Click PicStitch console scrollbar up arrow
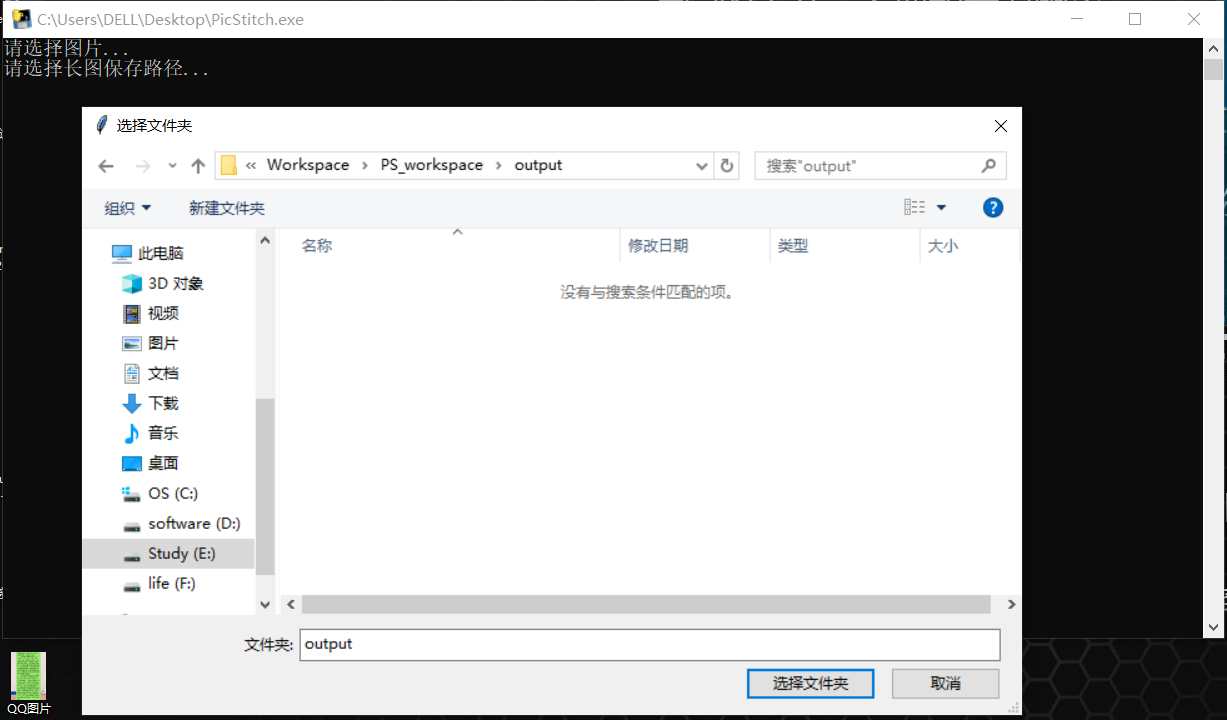 (x=1213, y=48)
